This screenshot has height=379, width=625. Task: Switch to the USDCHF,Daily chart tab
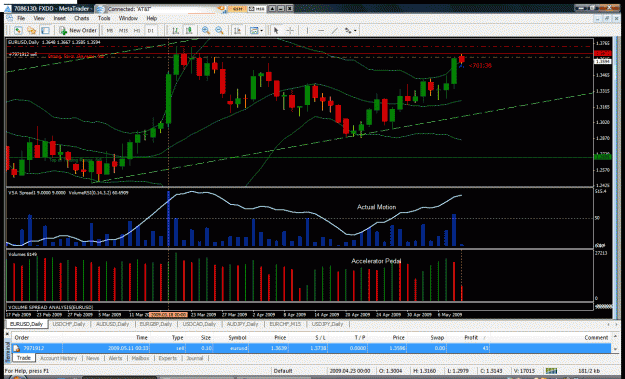(x=69, y=324)
